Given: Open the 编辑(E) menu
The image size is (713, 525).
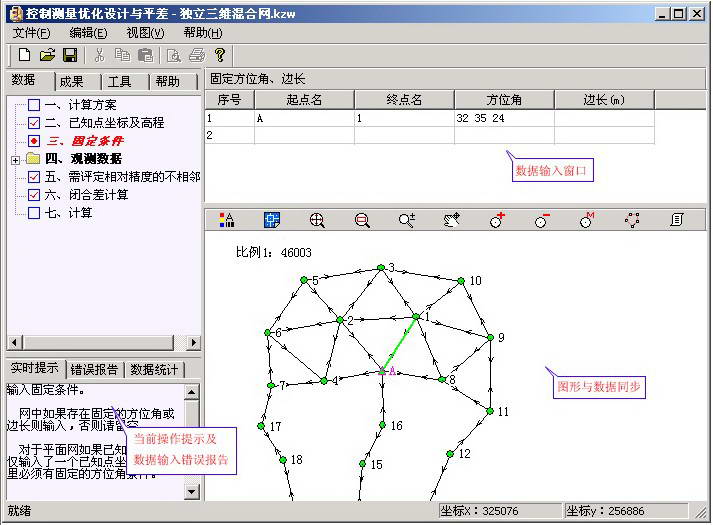Looking at the screenshot, I should [x=88, y=33].
